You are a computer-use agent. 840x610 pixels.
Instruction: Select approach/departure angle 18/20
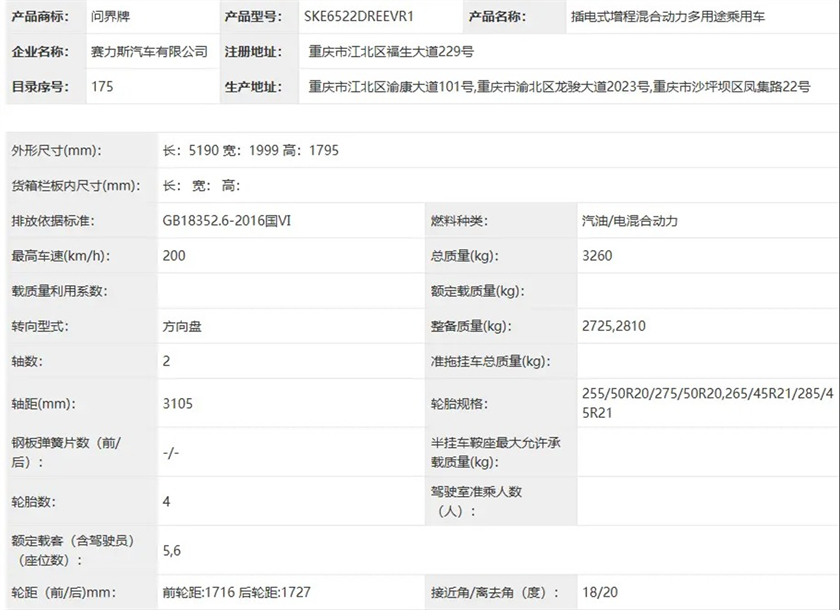coord(600,592)
